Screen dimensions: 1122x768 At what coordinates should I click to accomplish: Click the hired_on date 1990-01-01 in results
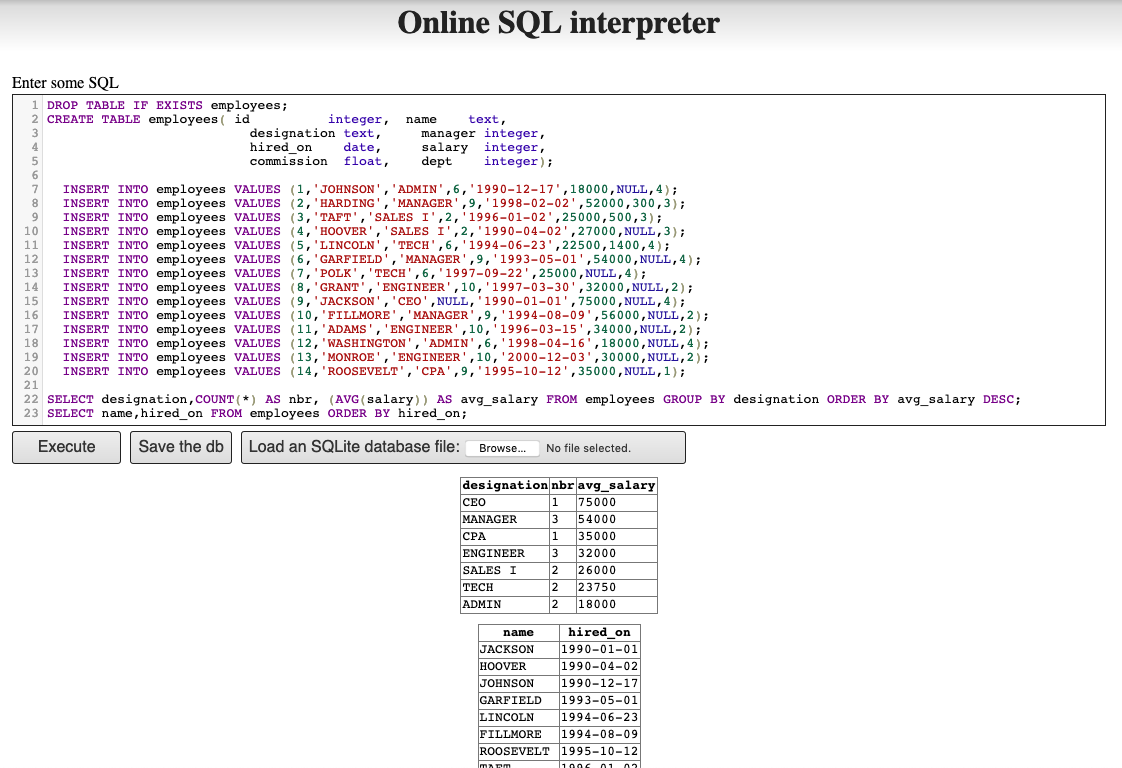click(x=600, y=650)
